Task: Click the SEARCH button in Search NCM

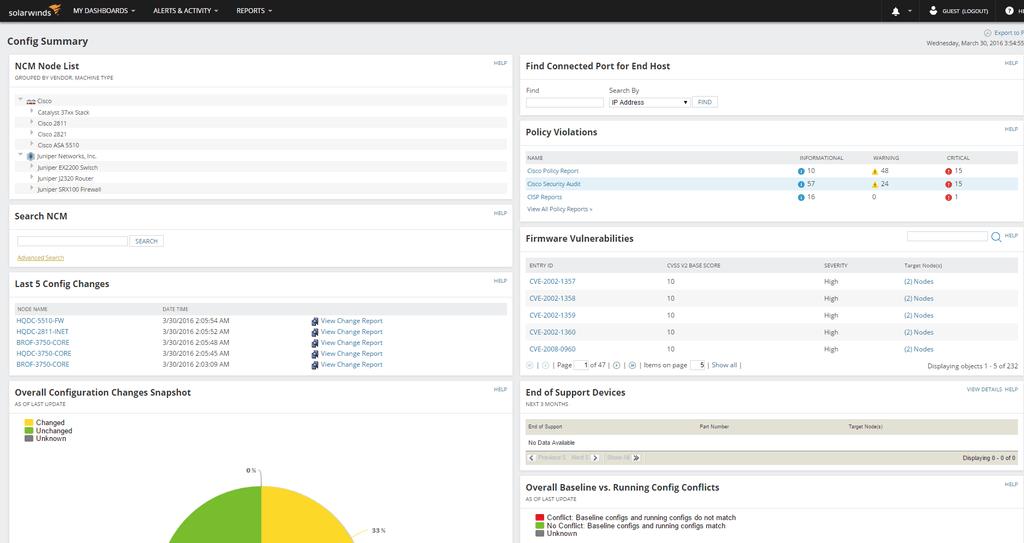Action: click(146, 241)
